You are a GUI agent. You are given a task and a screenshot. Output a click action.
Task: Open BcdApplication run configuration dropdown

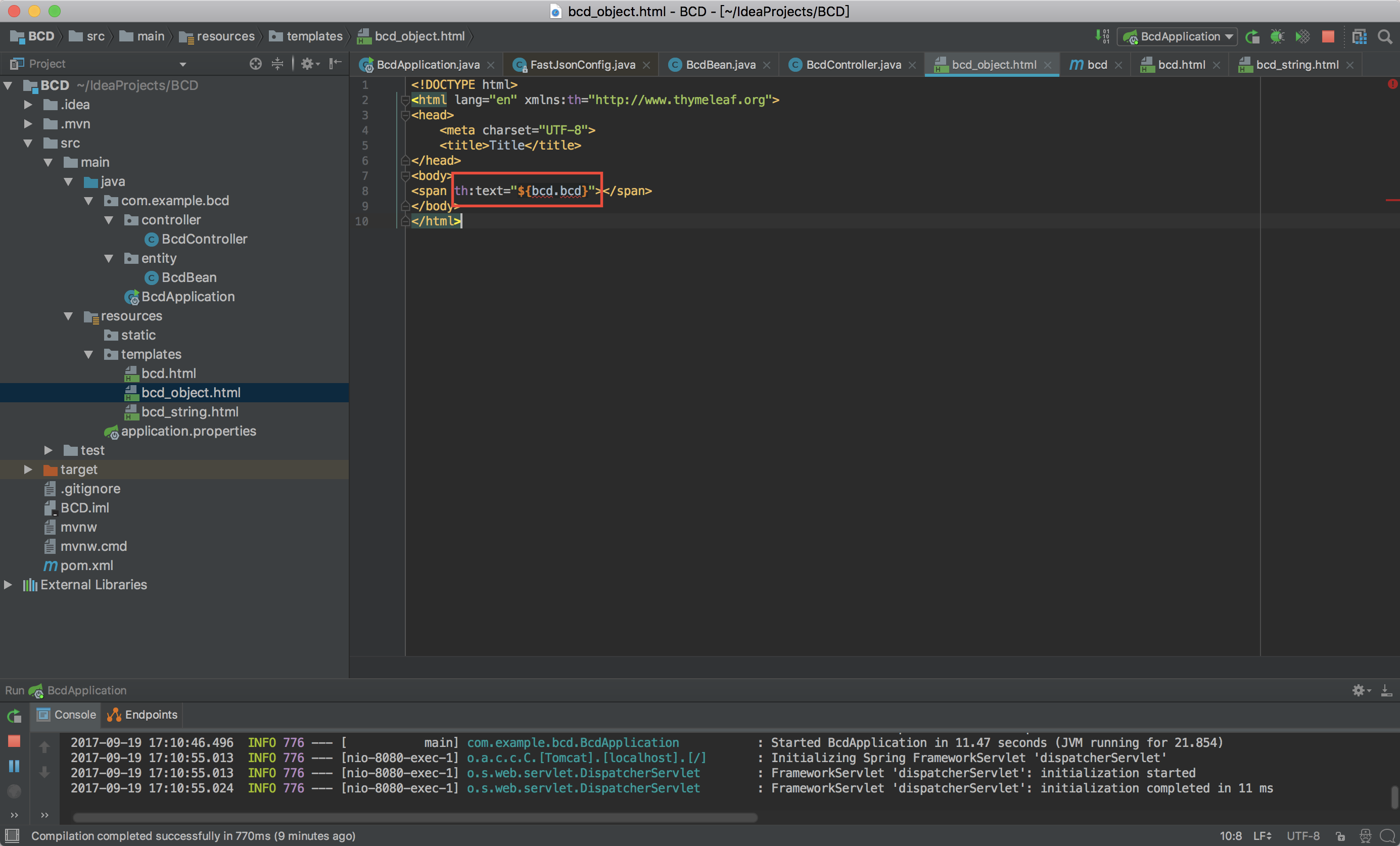[x=1178, y=37]
